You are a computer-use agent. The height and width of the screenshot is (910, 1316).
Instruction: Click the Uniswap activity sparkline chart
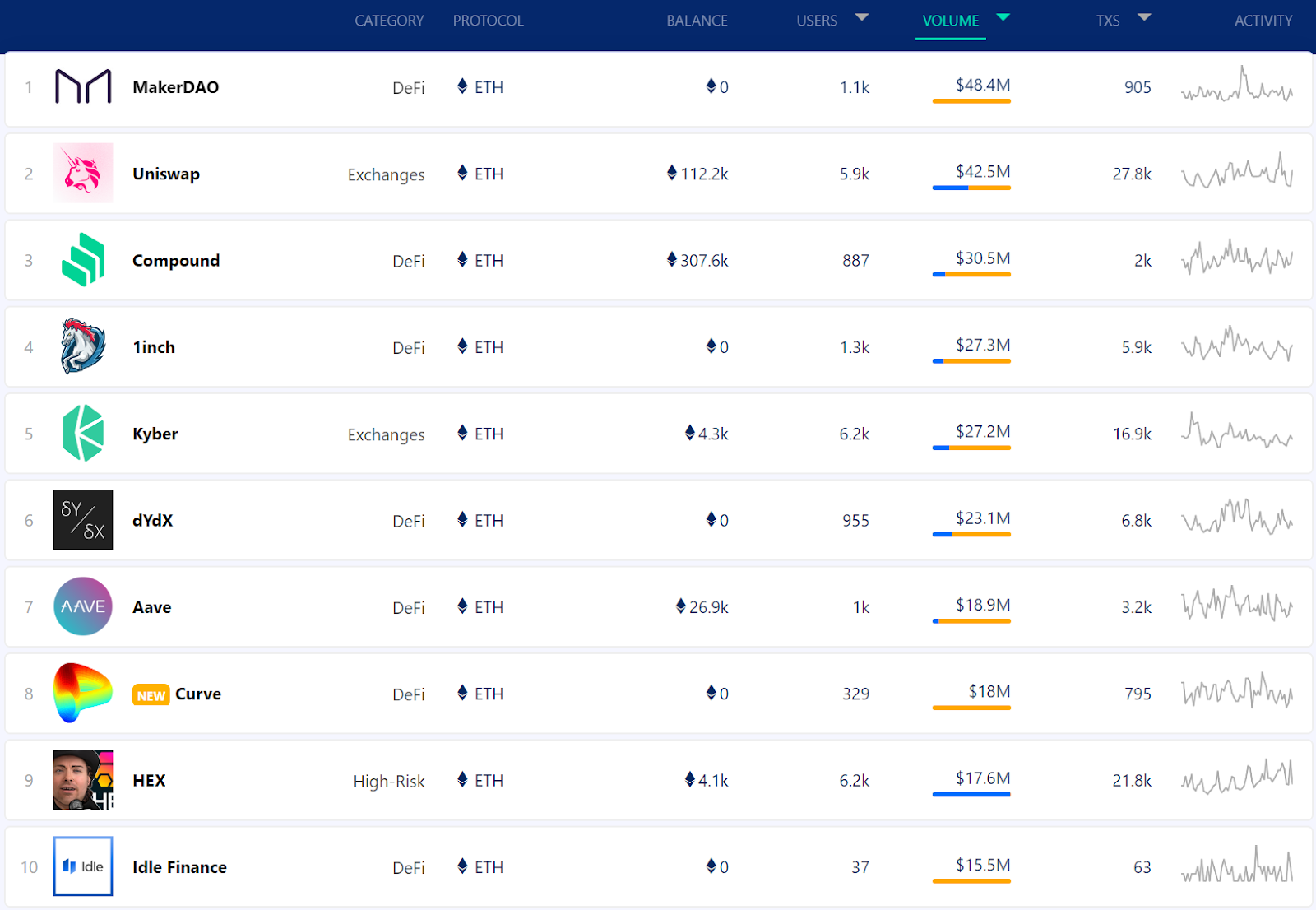click(1237, 170)
